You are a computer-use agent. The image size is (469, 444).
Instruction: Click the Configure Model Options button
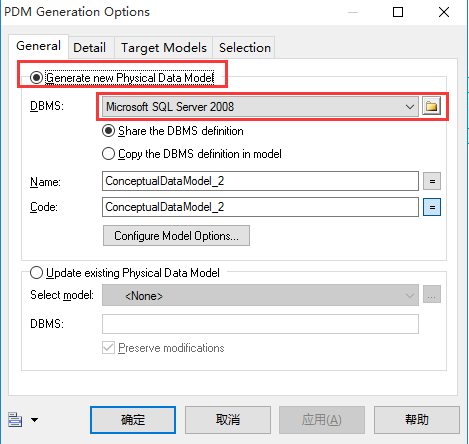pos(176,236)
